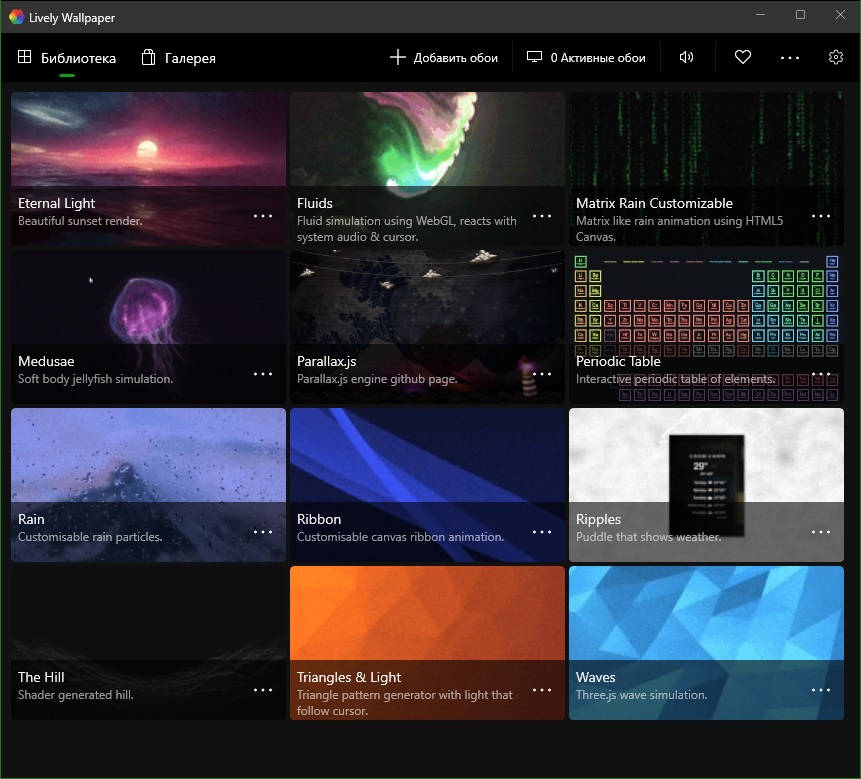Click the Добавить обои button

coord(444,58)
